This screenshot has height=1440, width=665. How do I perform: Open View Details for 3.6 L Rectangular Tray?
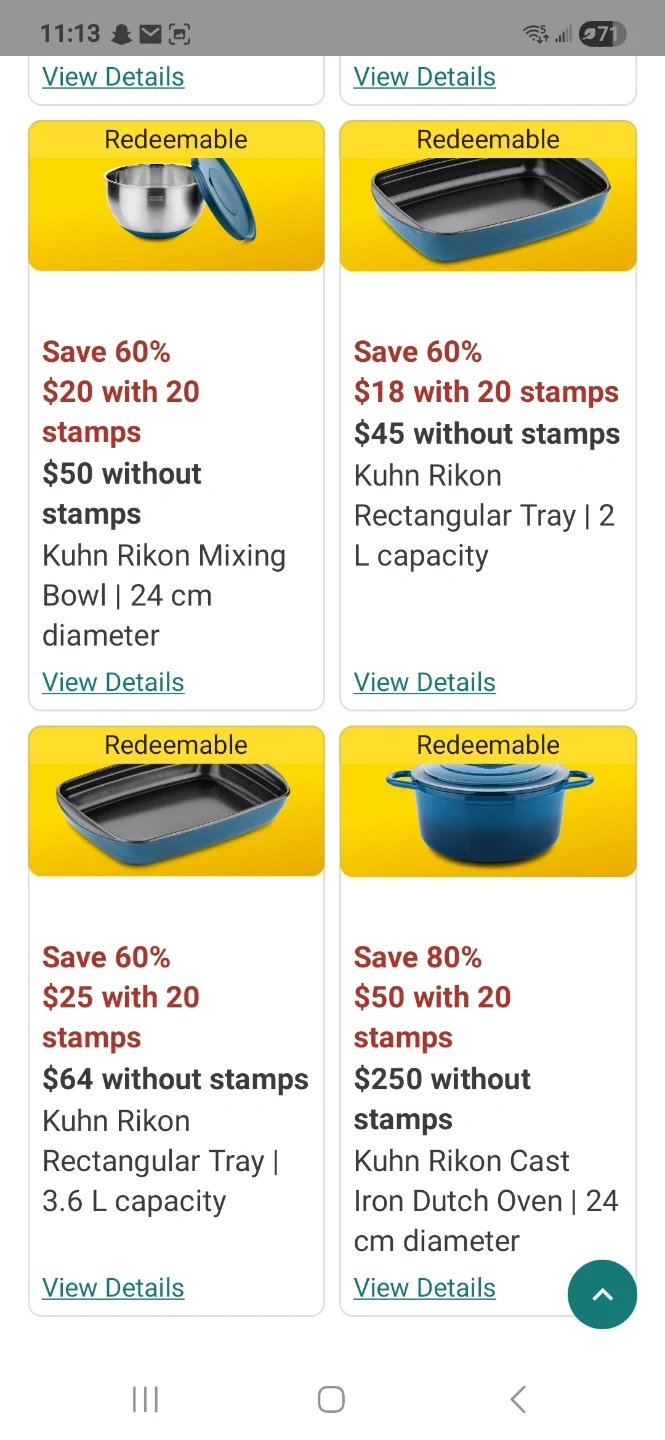coord(113,1288)
